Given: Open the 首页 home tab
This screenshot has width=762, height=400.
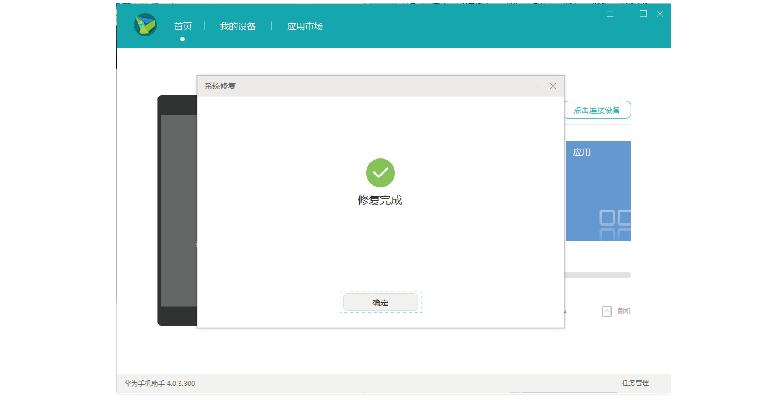Looking at the screenshot, I should [183, 26].
